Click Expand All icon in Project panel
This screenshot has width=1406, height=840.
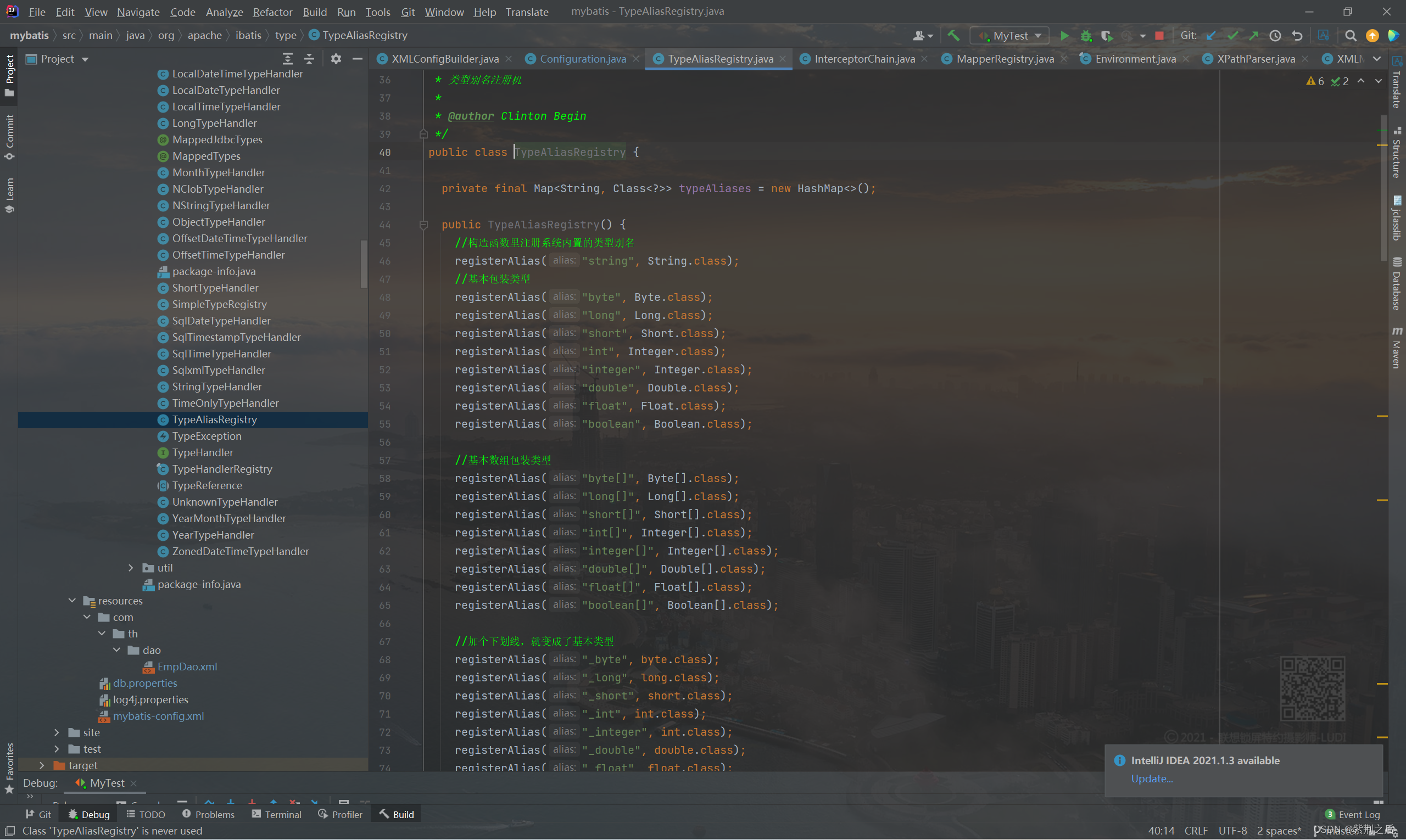(x=288, y=59)
